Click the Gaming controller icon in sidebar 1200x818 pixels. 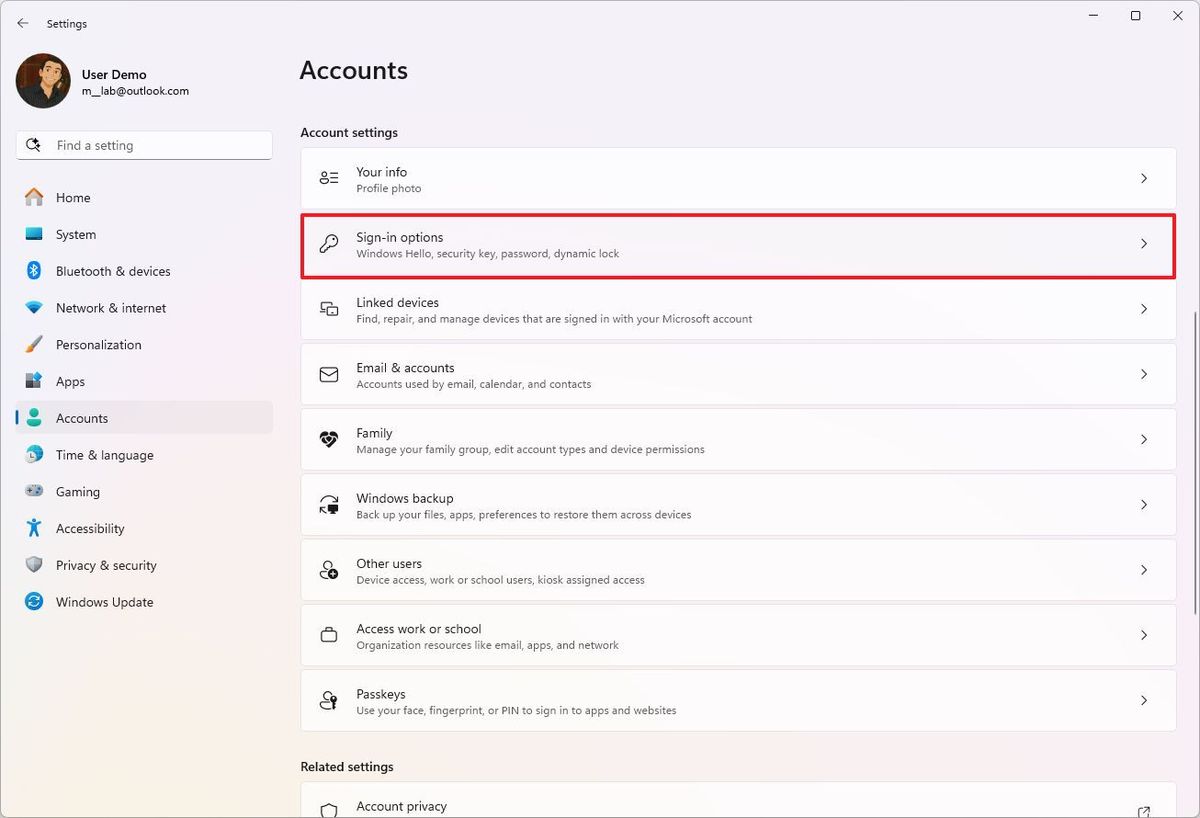click(34, 492)
